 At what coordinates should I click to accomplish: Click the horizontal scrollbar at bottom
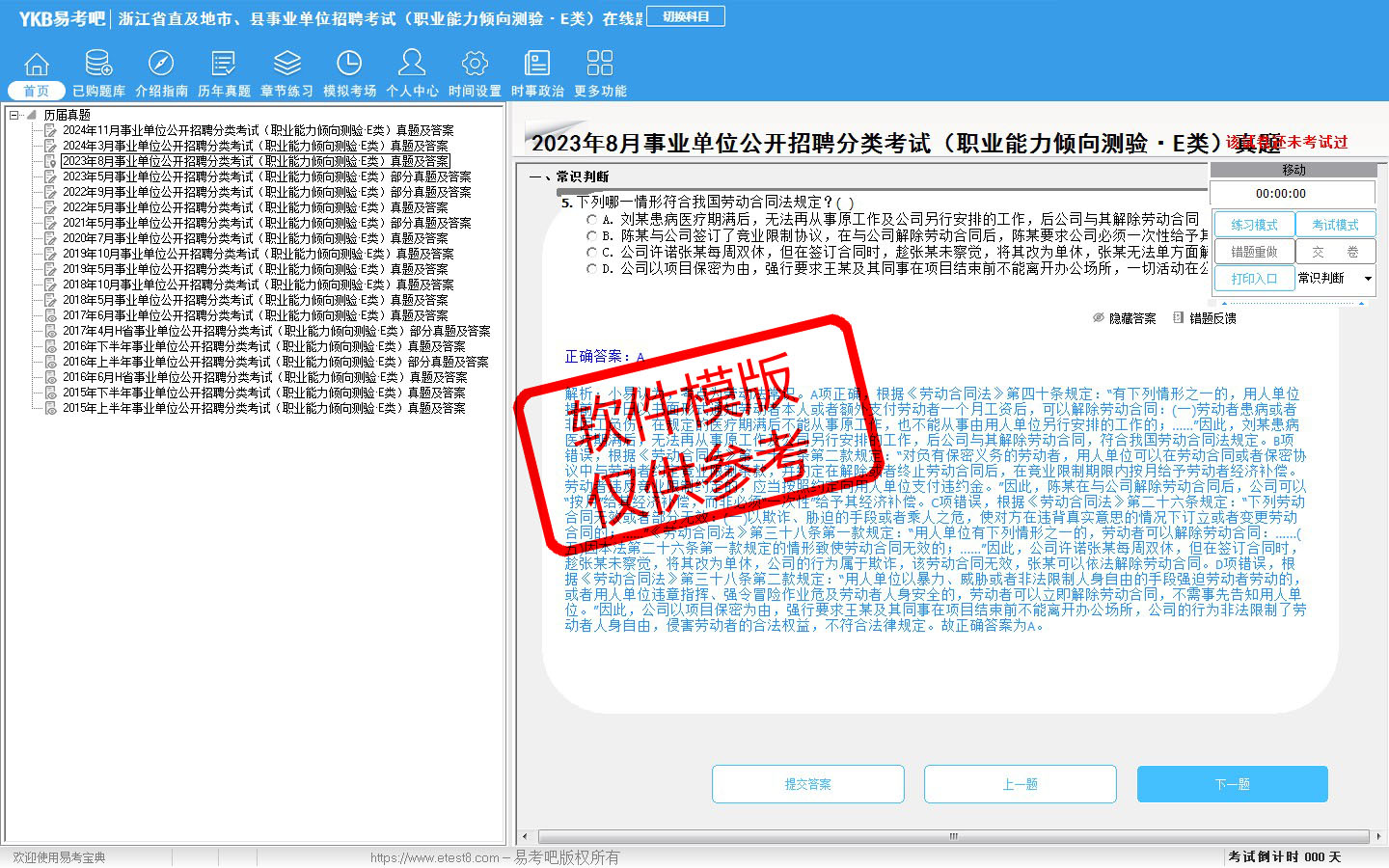[953, 836]
